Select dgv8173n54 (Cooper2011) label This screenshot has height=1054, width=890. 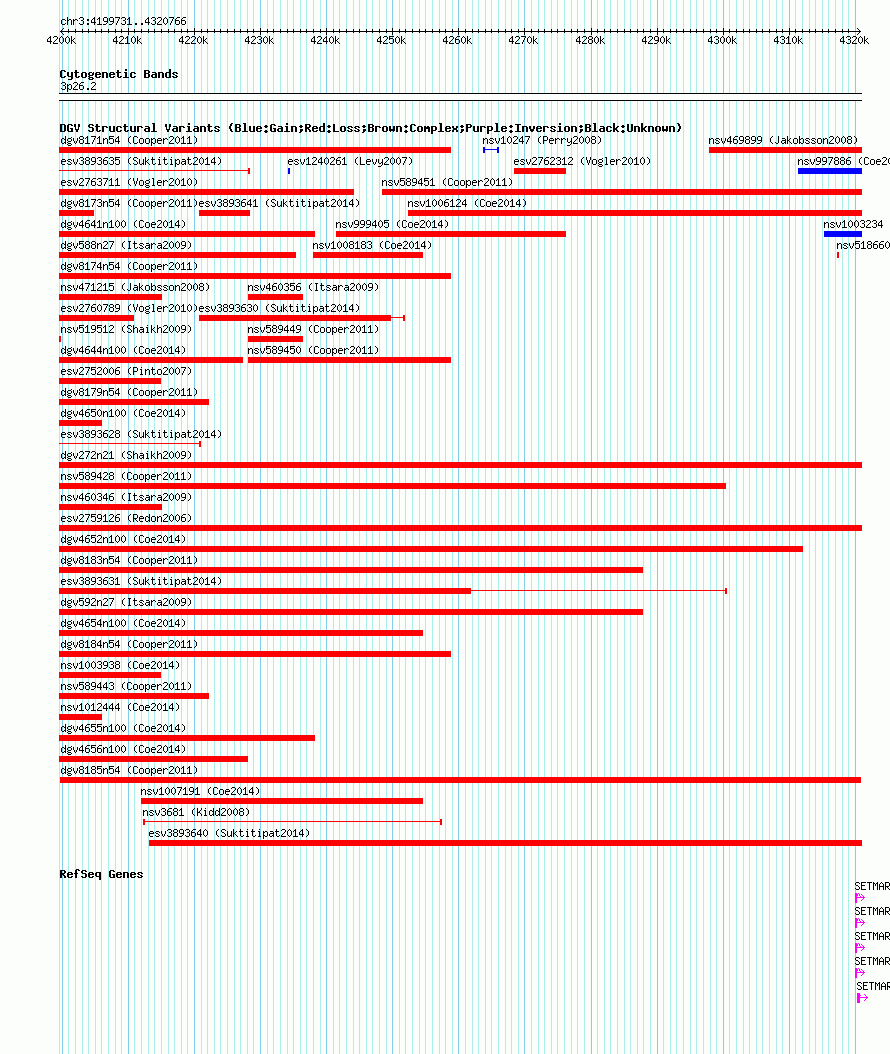(129, 203)
